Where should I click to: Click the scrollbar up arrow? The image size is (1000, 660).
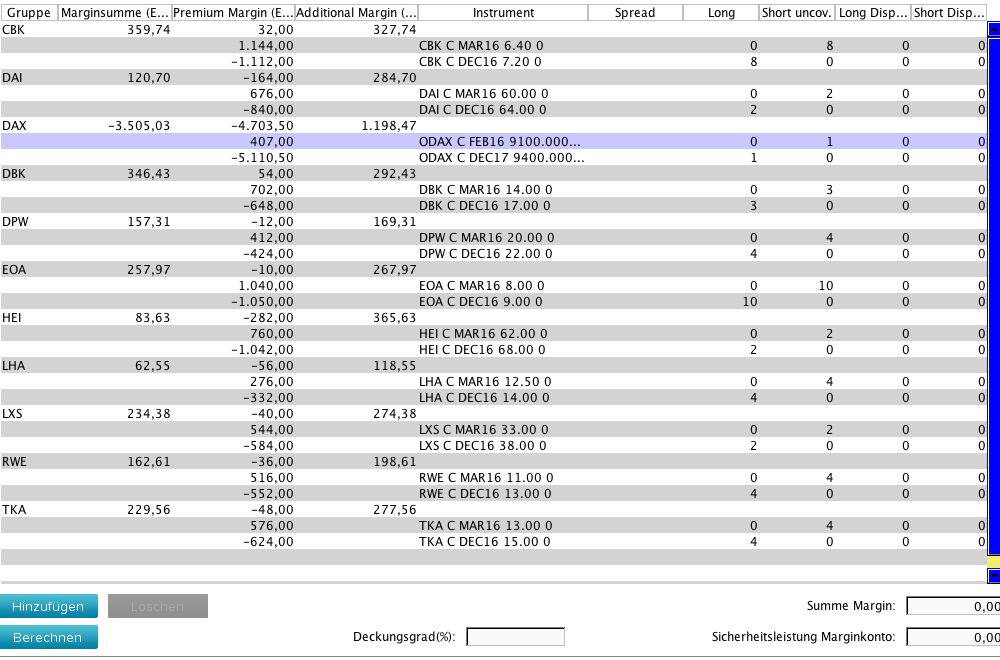pos(994,30)
